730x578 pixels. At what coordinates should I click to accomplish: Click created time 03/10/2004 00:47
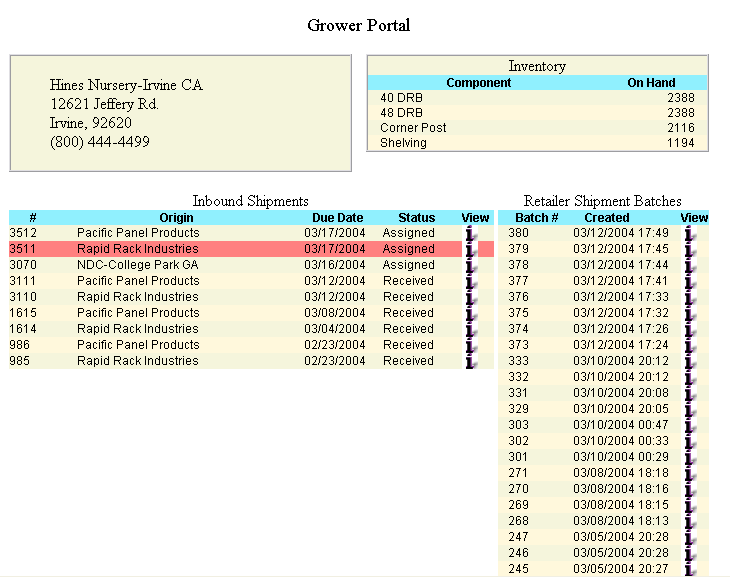(x=621, y=425)
